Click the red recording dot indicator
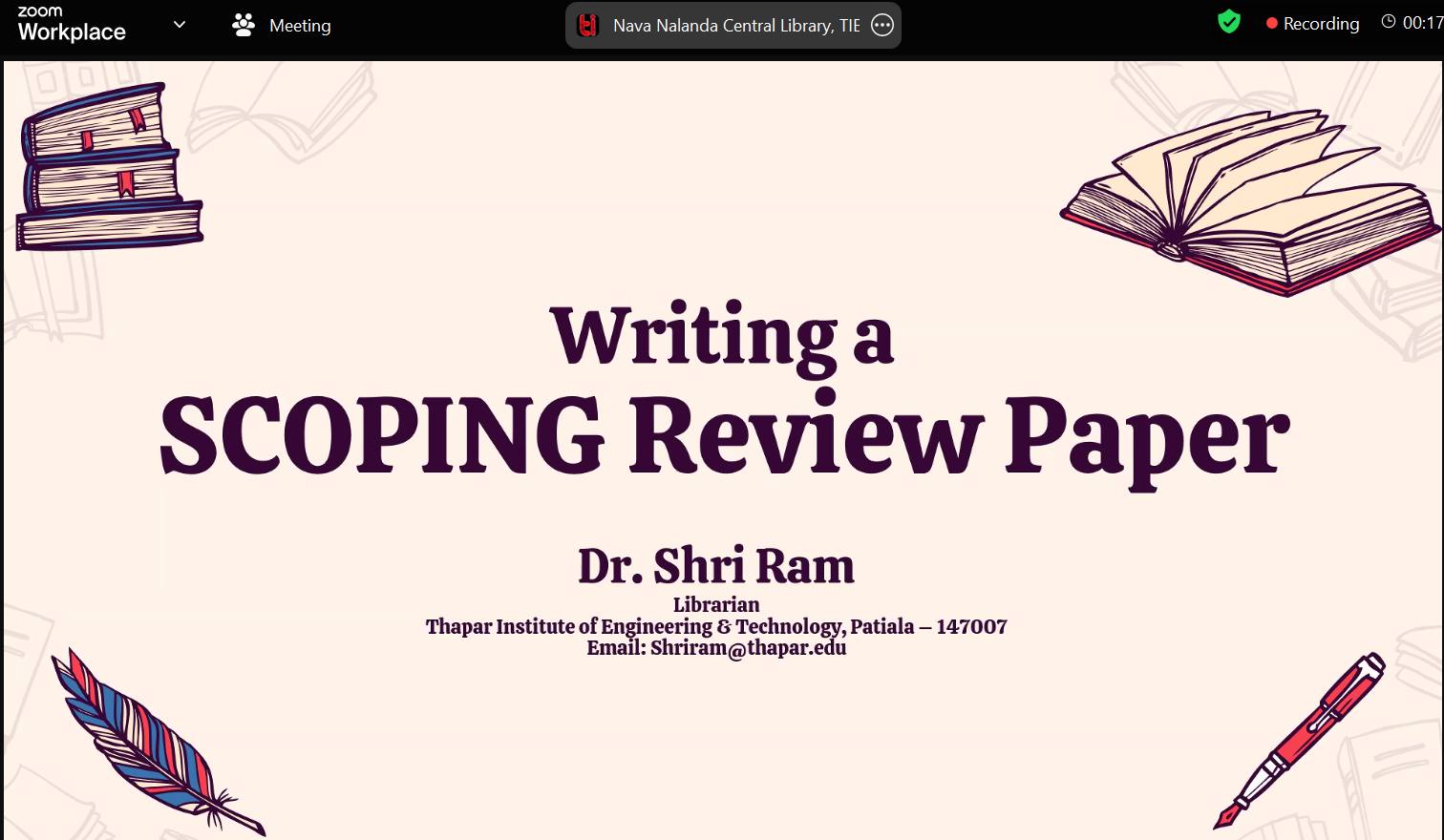Screen dimensions: 1444x840 pyautogui.click(x=1271, y=24)
